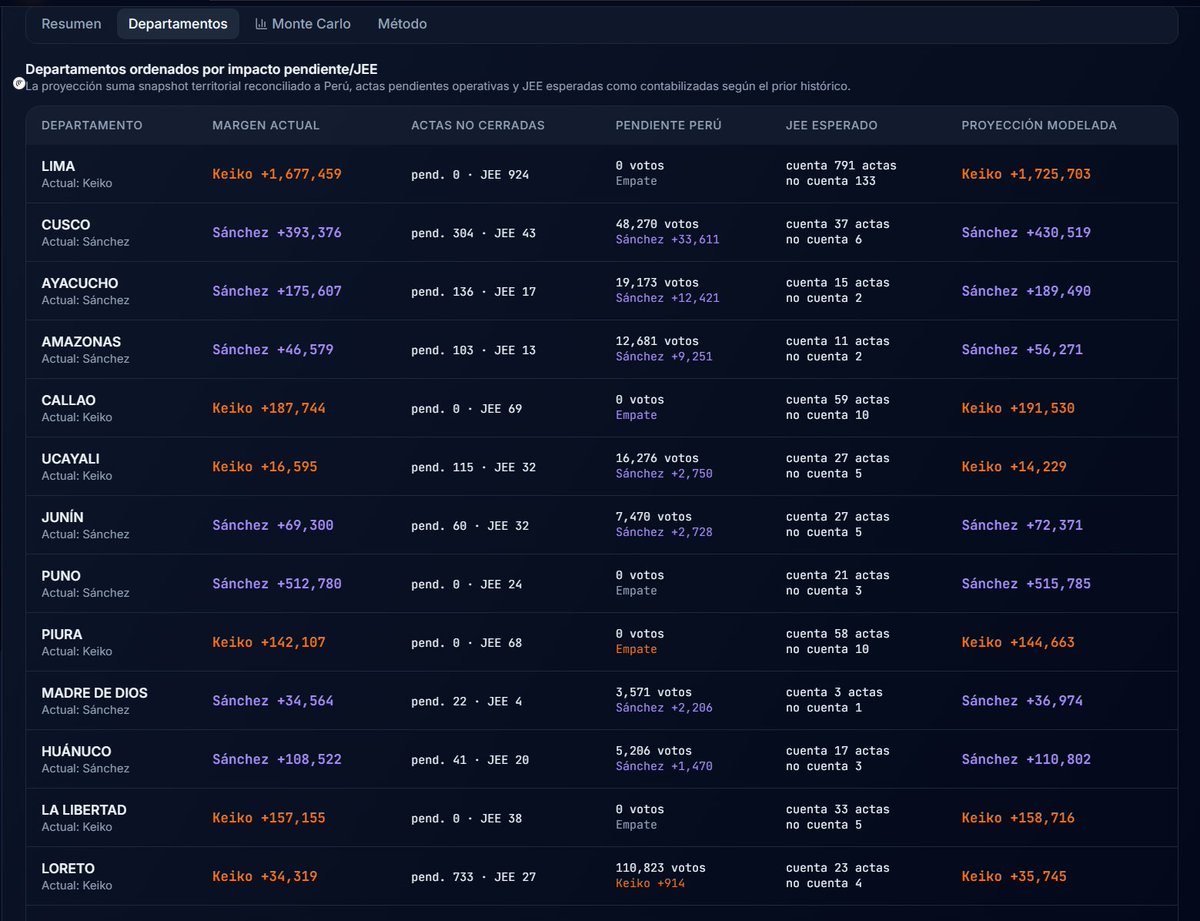Click Cusco margin Sánchez +393,376
Viewport: 1200px width, 921px height.
(277, 232)
